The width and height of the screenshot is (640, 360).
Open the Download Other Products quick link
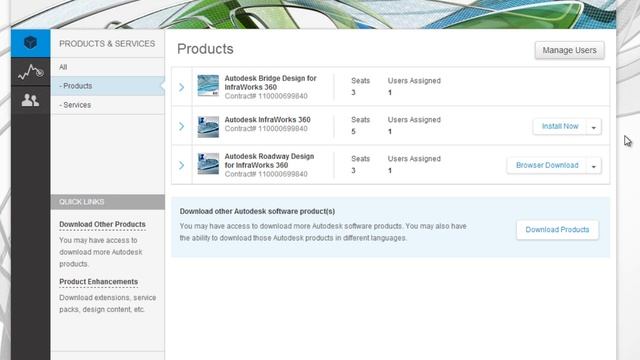102,224
